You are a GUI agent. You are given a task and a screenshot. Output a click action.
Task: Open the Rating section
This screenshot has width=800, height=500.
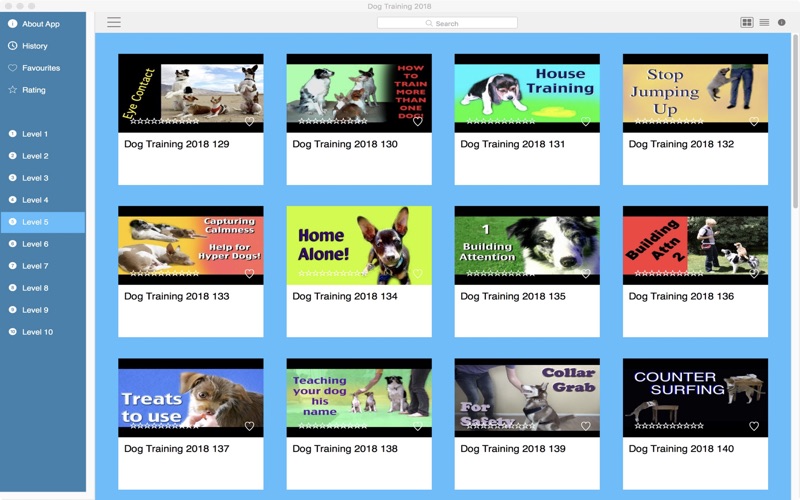pos(43,90)
